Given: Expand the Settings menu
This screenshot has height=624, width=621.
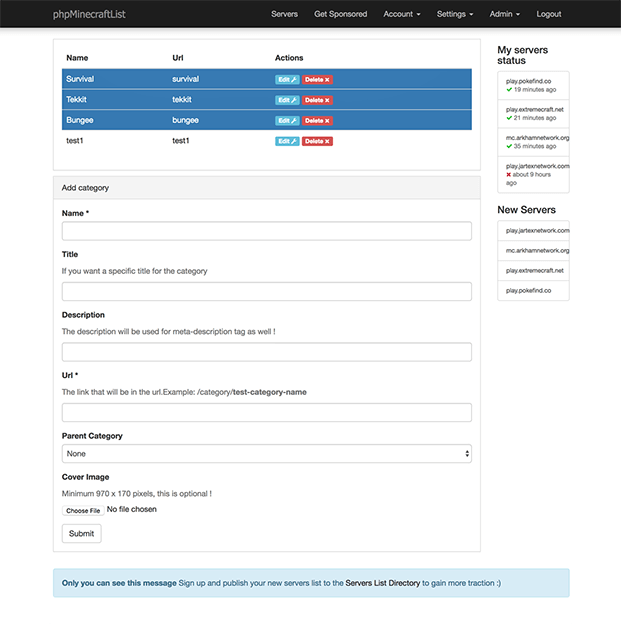Looking at the screenshot, I should [x=455, y=14].
